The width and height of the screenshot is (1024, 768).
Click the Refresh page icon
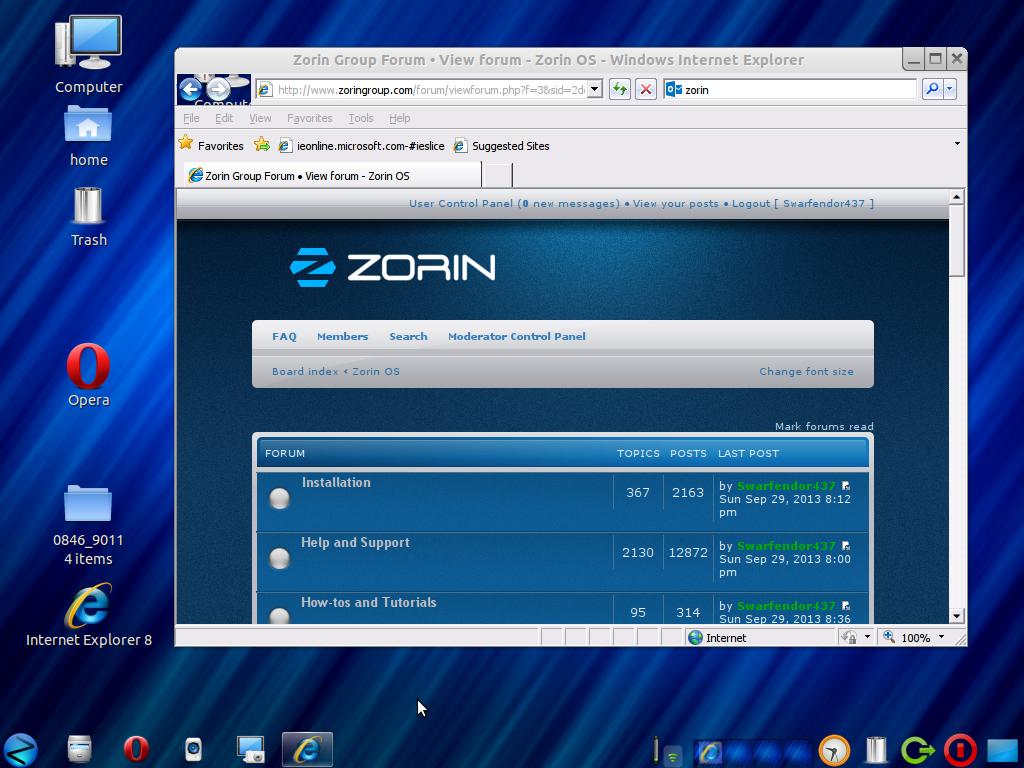[619, 89]
